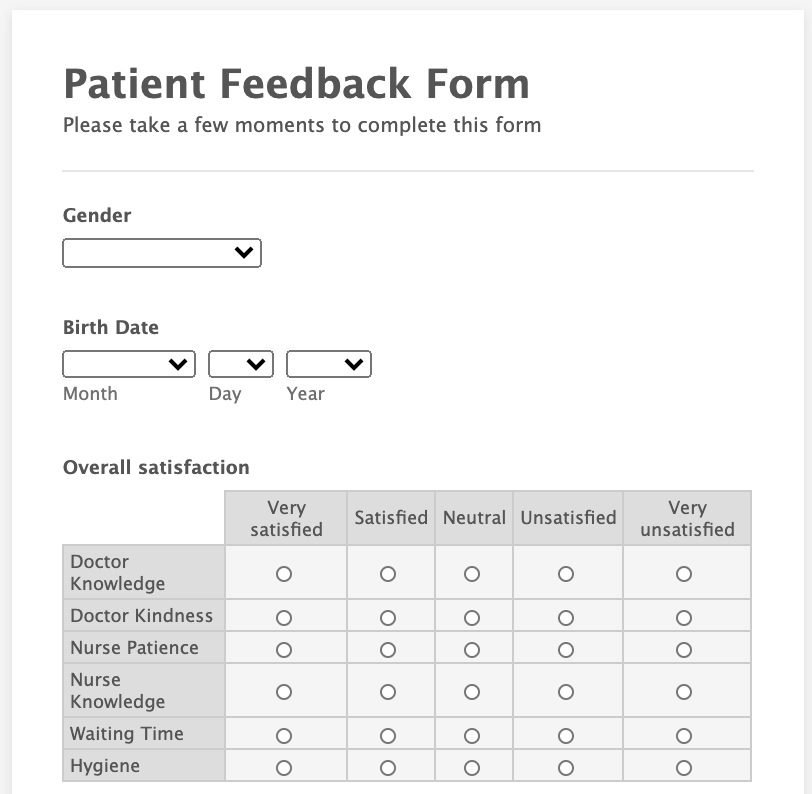Mark Hygiene as Neutral

[472, 768]
